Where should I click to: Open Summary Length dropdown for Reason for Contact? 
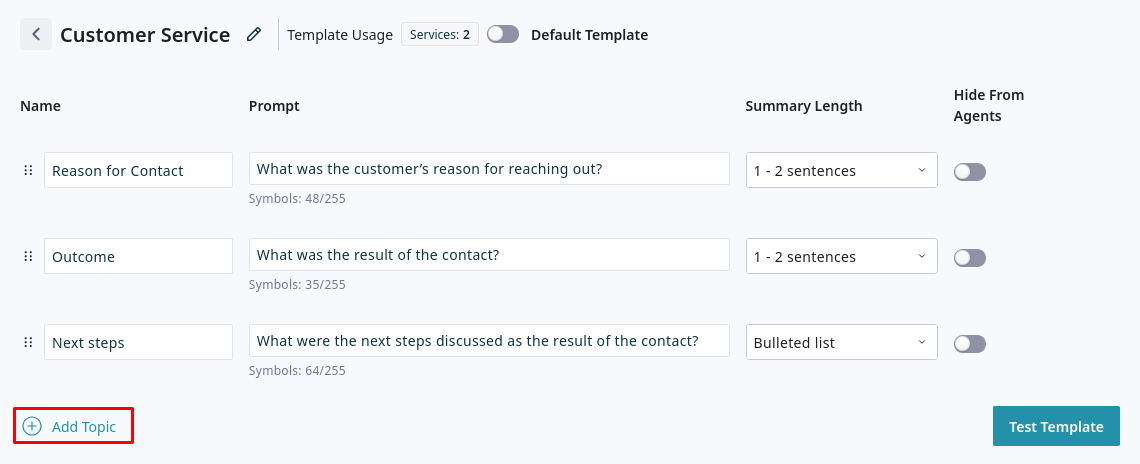pos(841,171)
